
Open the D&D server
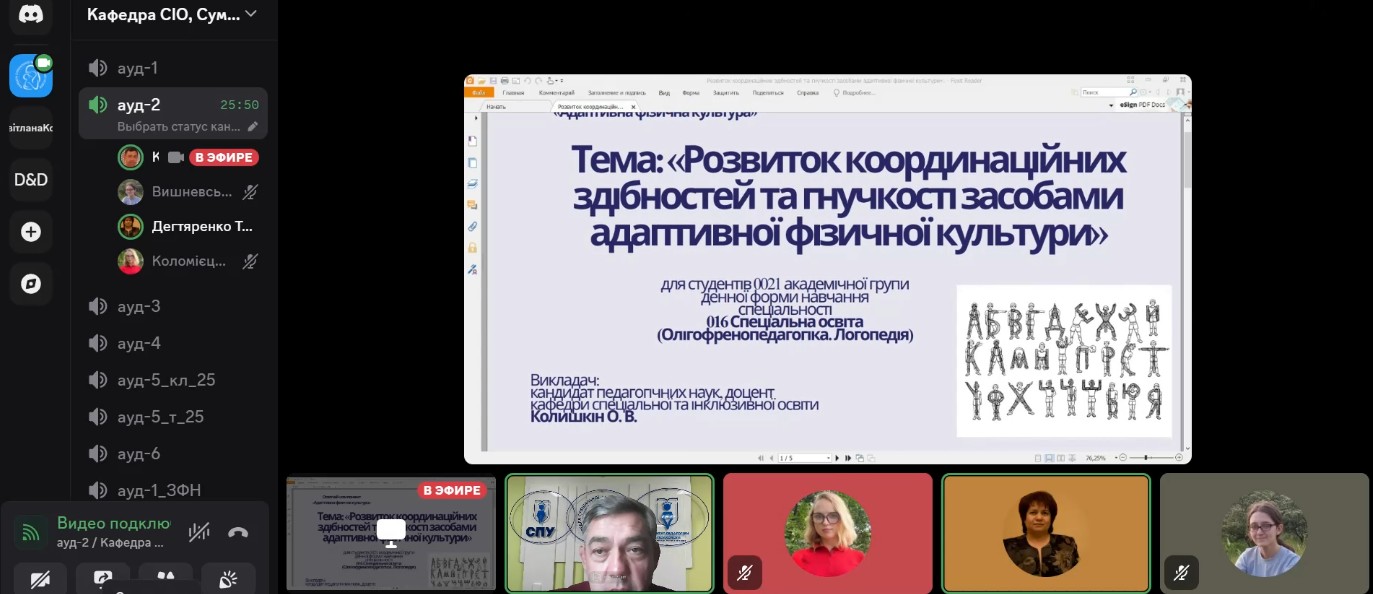click(x=31, y=180)
